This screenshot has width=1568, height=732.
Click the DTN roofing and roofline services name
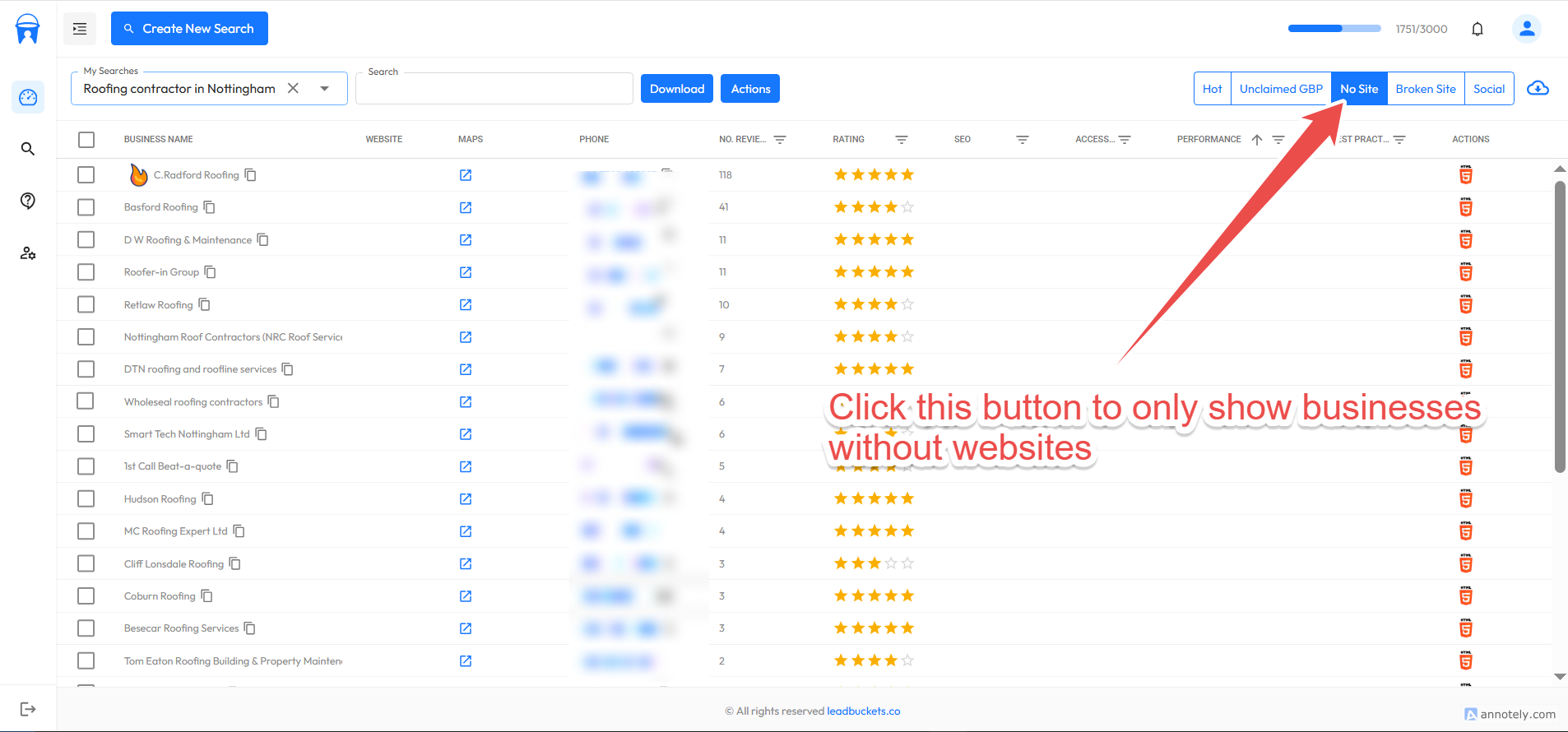tap(201, 369)
